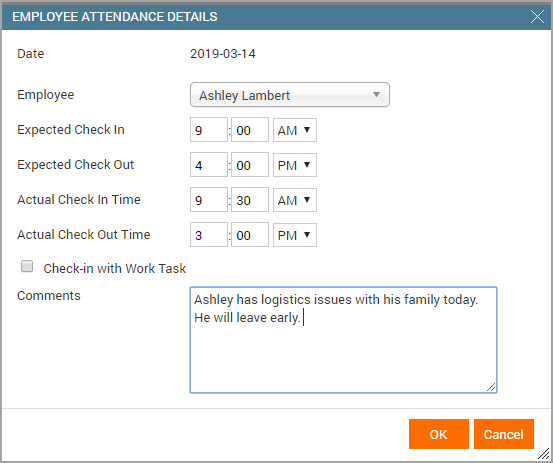
Task: Focus the Expected Check In minutes field
Action: (x=250, y=130)
